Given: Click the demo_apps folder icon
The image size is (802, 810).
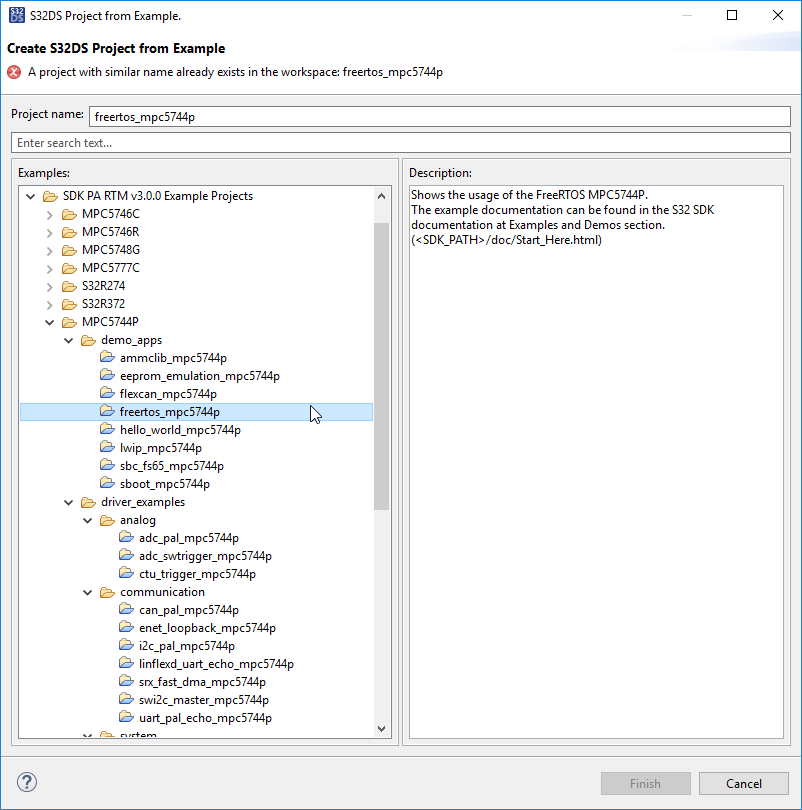Looking at the screenshot, I should (x=88, y=340).
